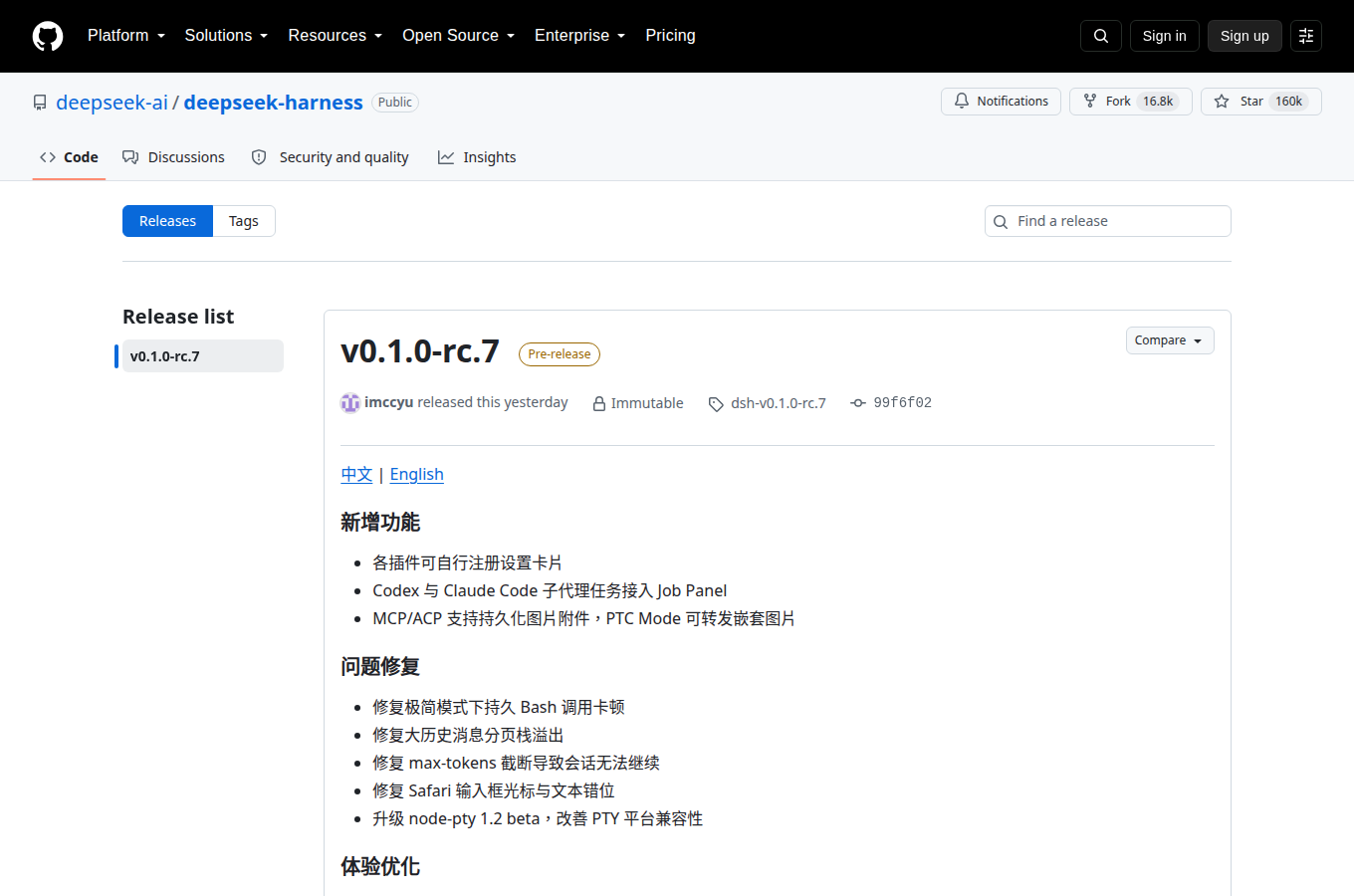Click the Insights graph icon
1354x896 pixels.
click(x=446, y=157)
